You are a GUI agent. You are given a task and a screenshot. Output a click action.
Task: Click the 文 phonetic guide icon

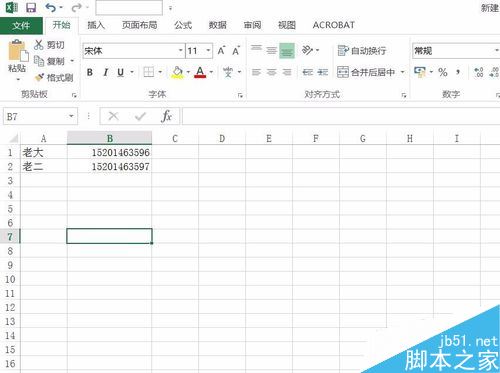228,72
